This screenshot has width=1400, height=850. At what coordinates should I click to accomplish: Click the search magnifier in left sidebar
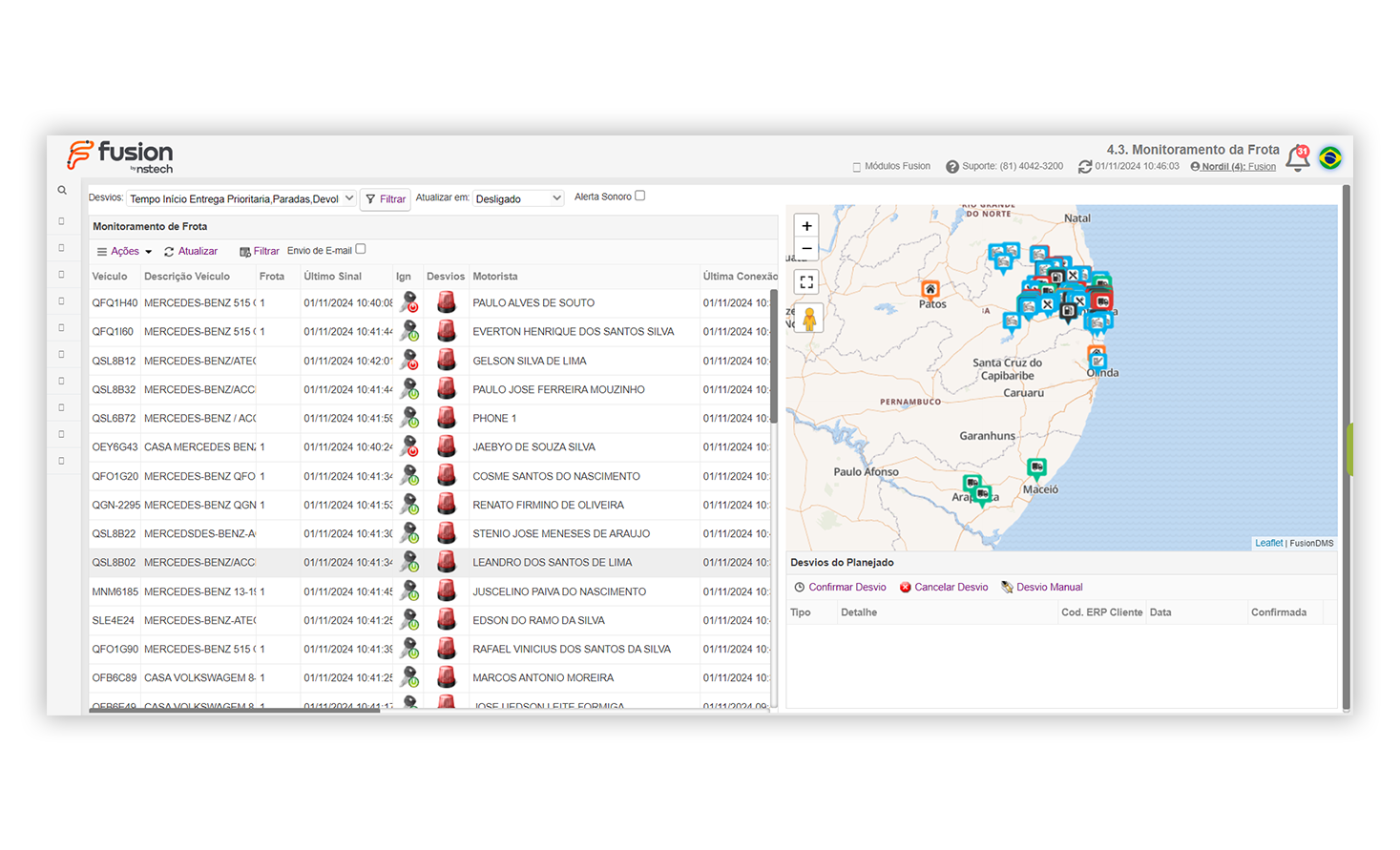[62, 191]
